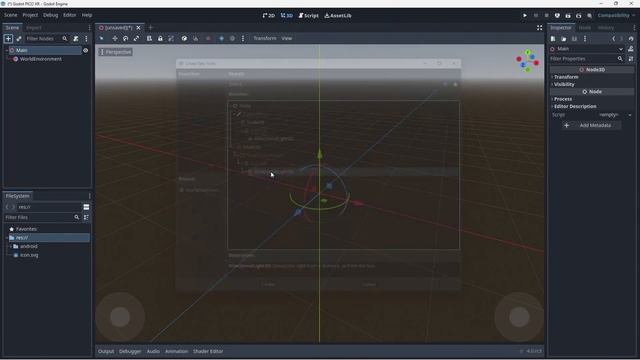Expand the Transform section in Inspector

pos(566,77)
